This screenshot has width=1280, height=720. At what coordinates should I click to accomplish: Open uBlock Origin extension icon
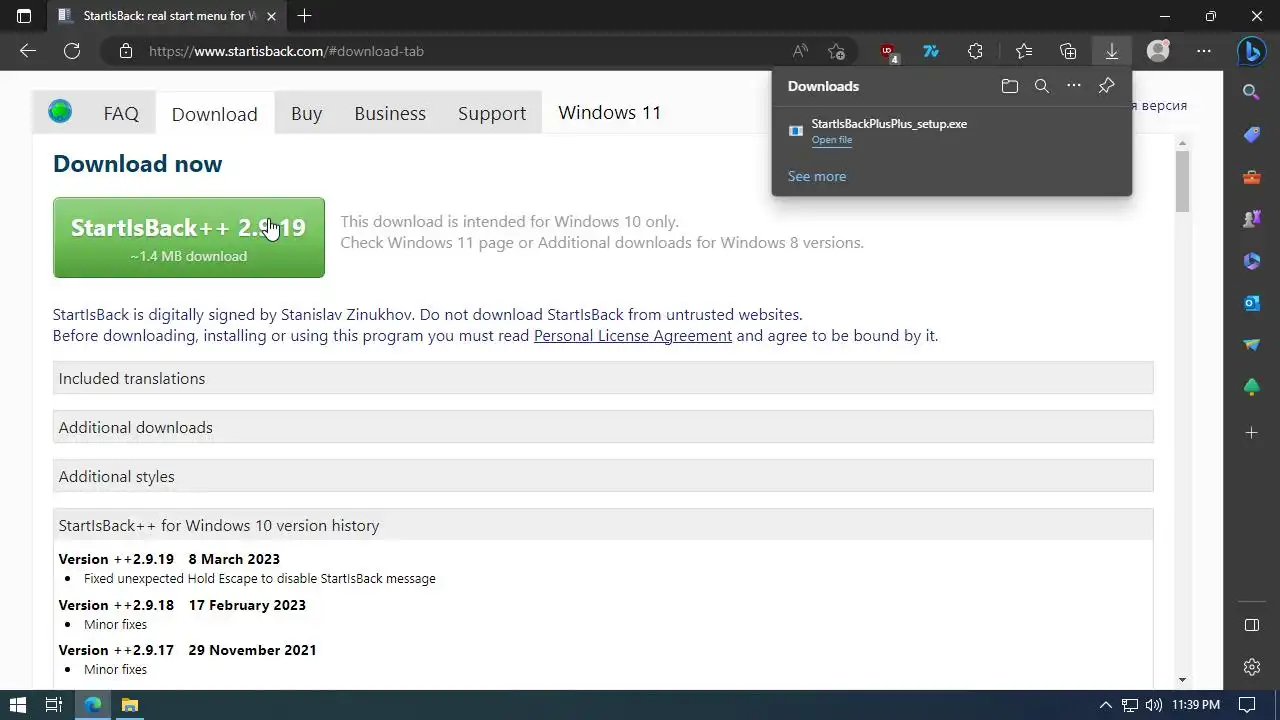(x=888, y=52)
